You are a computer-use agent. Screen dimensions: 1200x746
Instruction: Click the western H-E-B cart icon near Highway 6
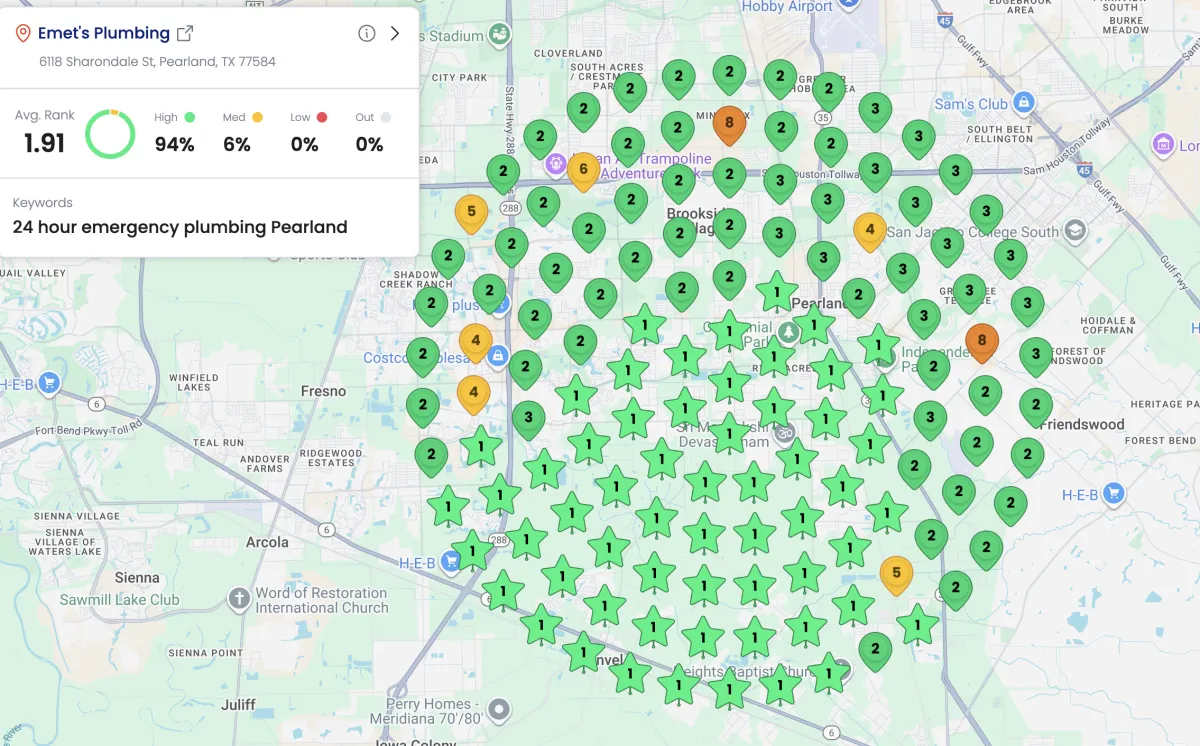[x=48, y=383]
